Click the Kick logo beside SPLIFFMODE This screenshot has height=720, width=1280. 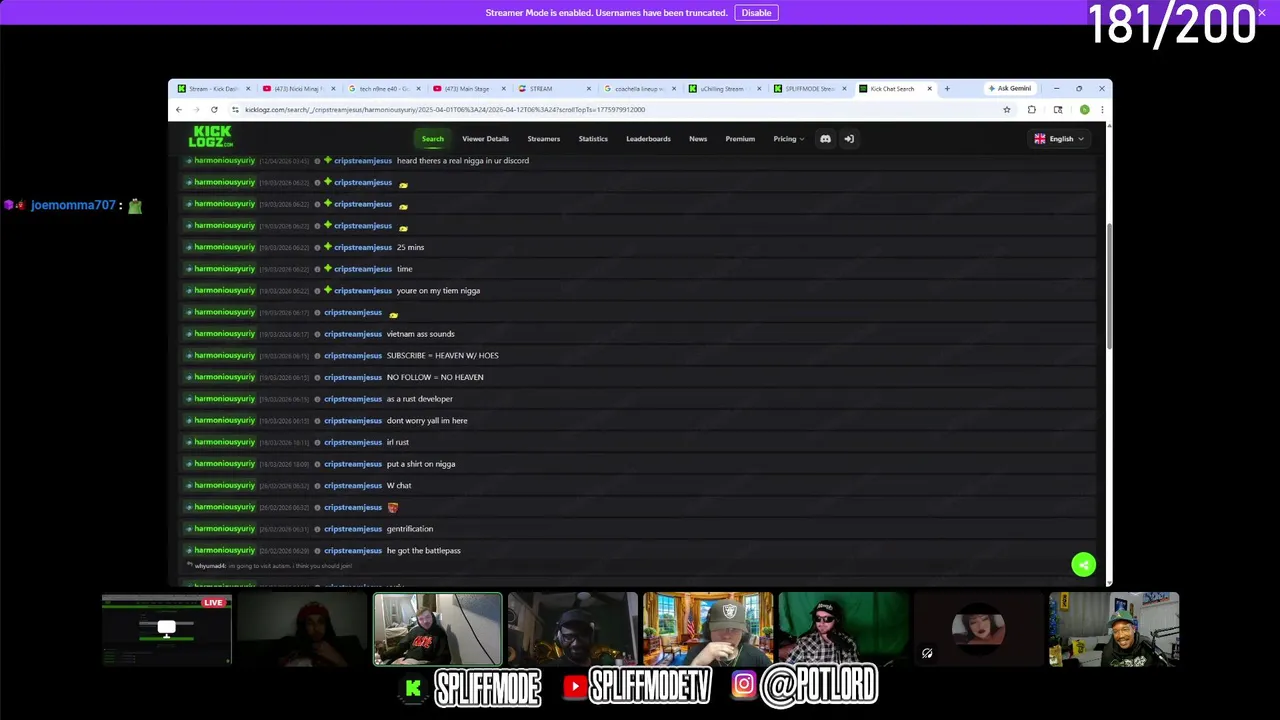click(414, 687)
